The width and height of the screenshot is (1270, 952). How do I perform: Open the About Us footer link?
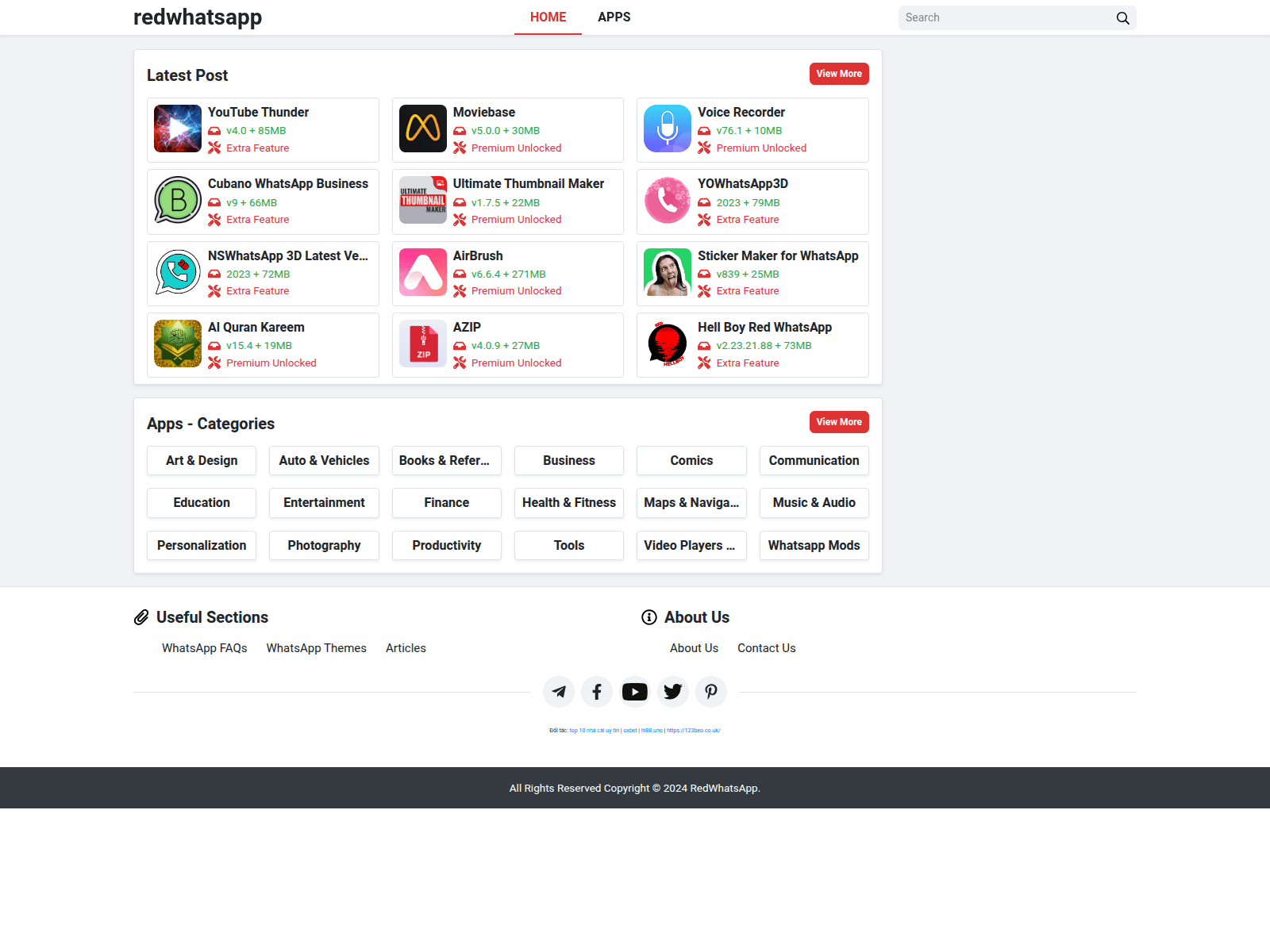(x=694, y=648)
